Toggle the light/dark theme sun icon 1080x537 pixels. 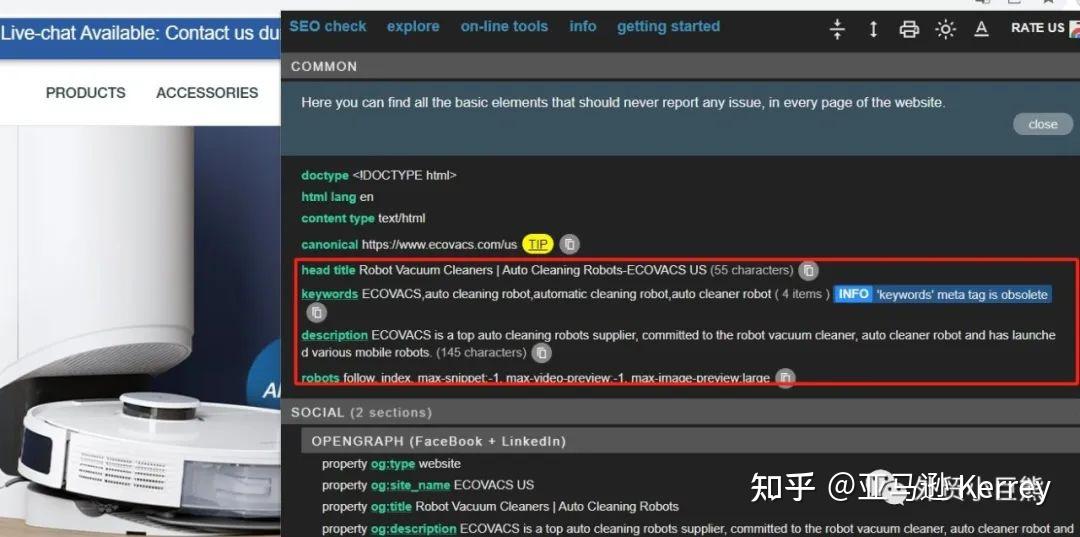(x=945, y=29)
